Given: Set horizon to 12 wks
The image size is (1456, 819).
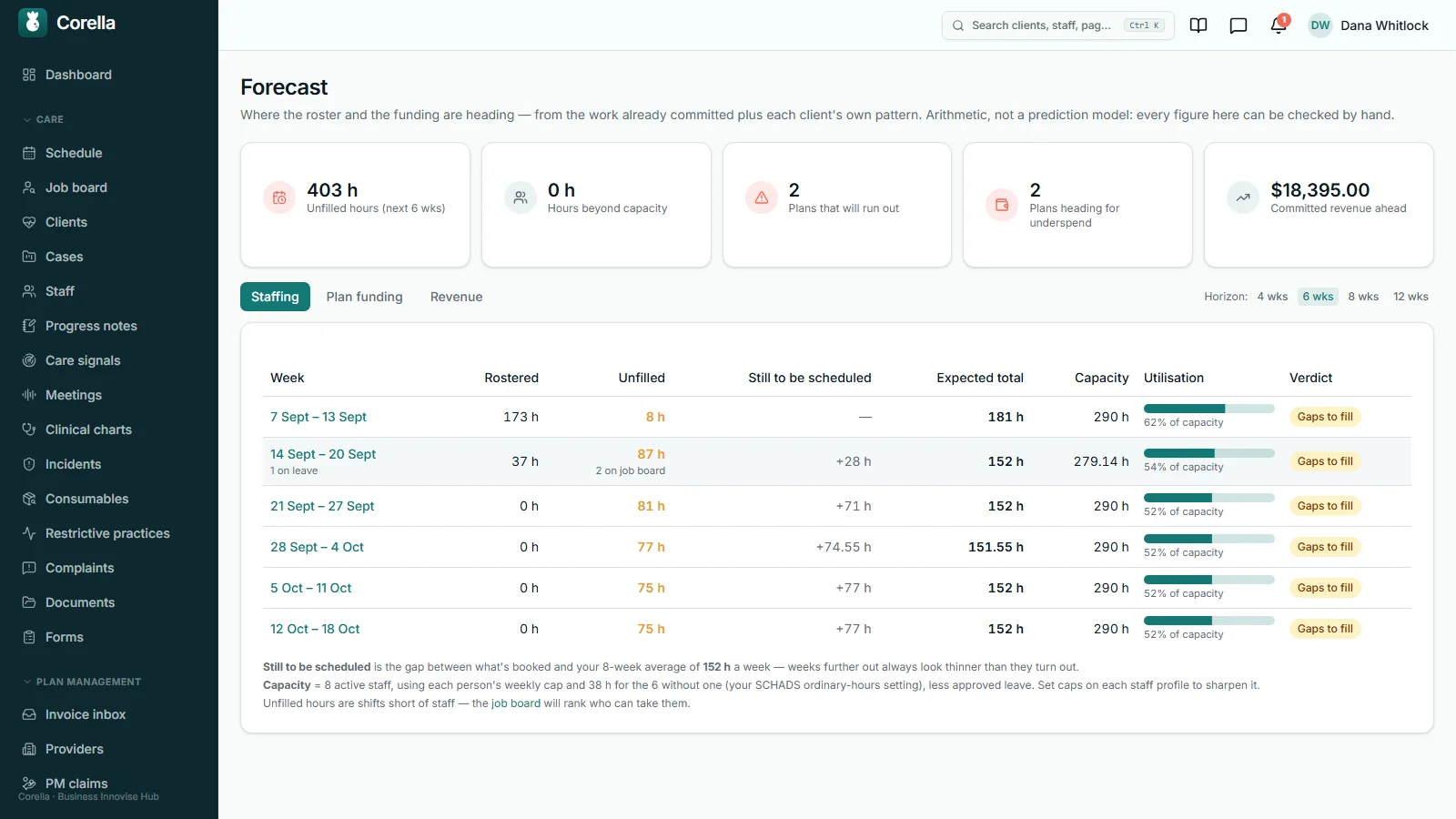Looking at the screenshot, I should point(1410,297).
